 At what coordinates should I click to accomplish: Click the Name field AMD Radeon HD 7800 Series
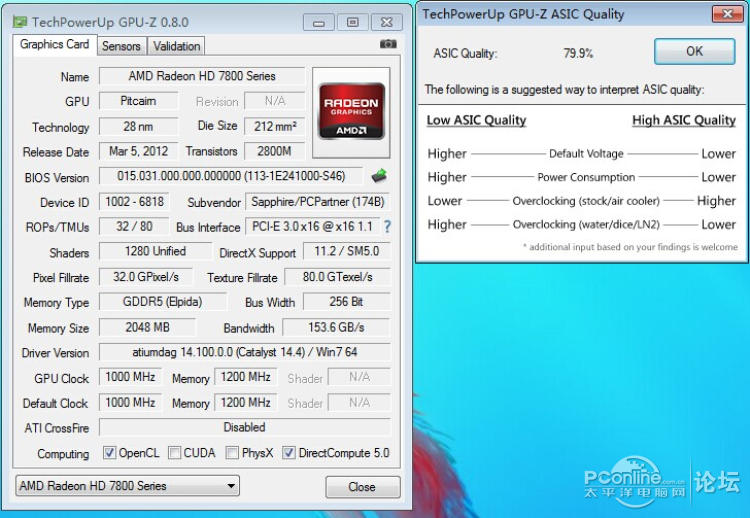pos(202,76)
